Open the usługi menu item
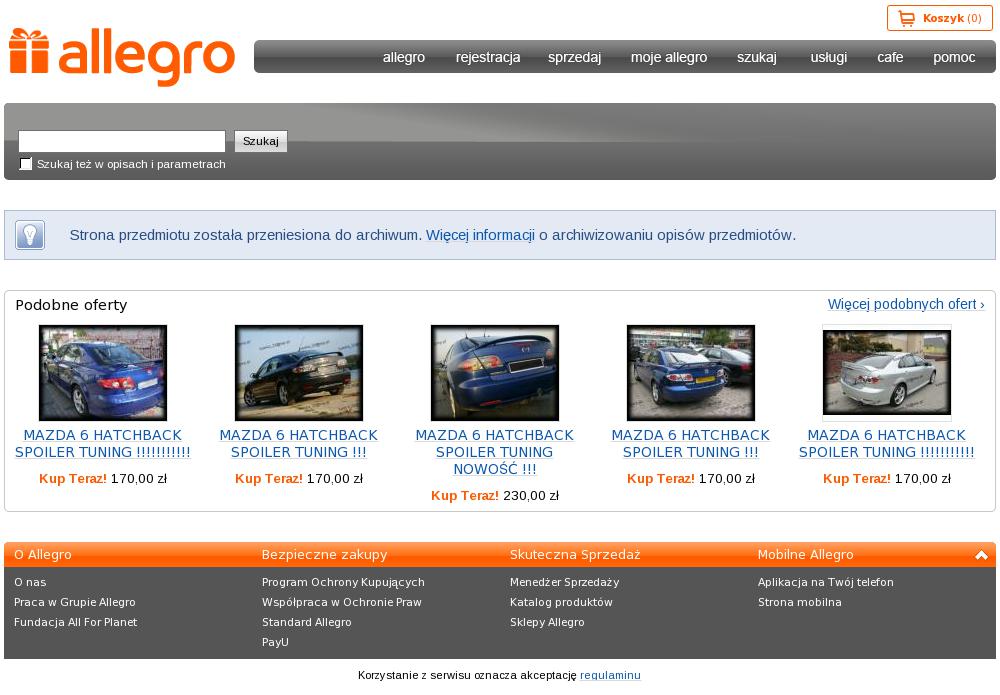This screenshot has width=1000, height=695. (828, 57)
